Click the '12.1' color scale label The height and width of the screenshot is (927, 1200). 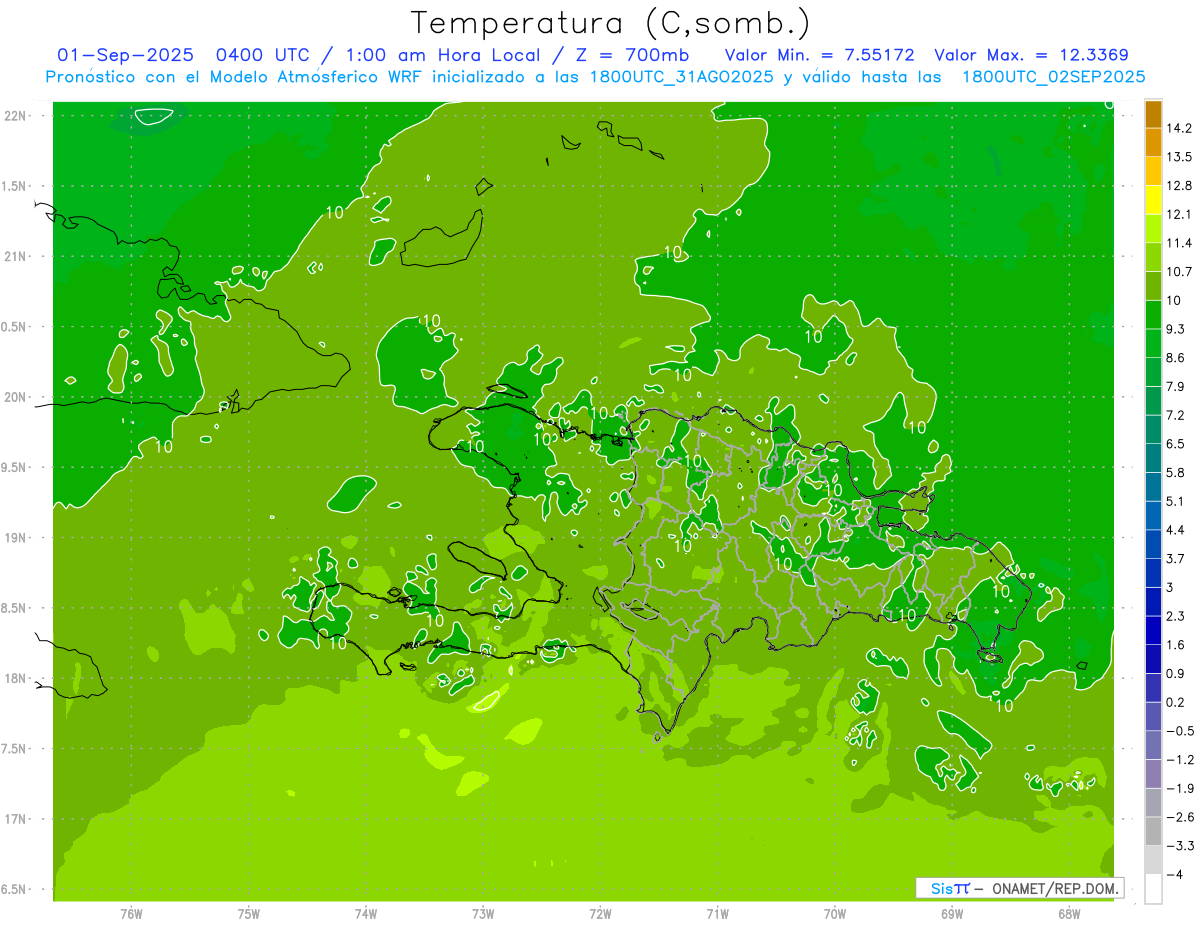pyautogui.click(x=1180, y=214)
